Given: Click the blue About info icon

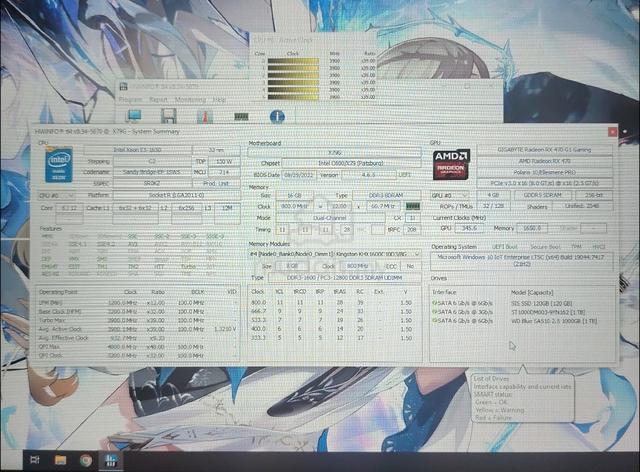Looking at the screenshot, I should [x=277, y=116].
